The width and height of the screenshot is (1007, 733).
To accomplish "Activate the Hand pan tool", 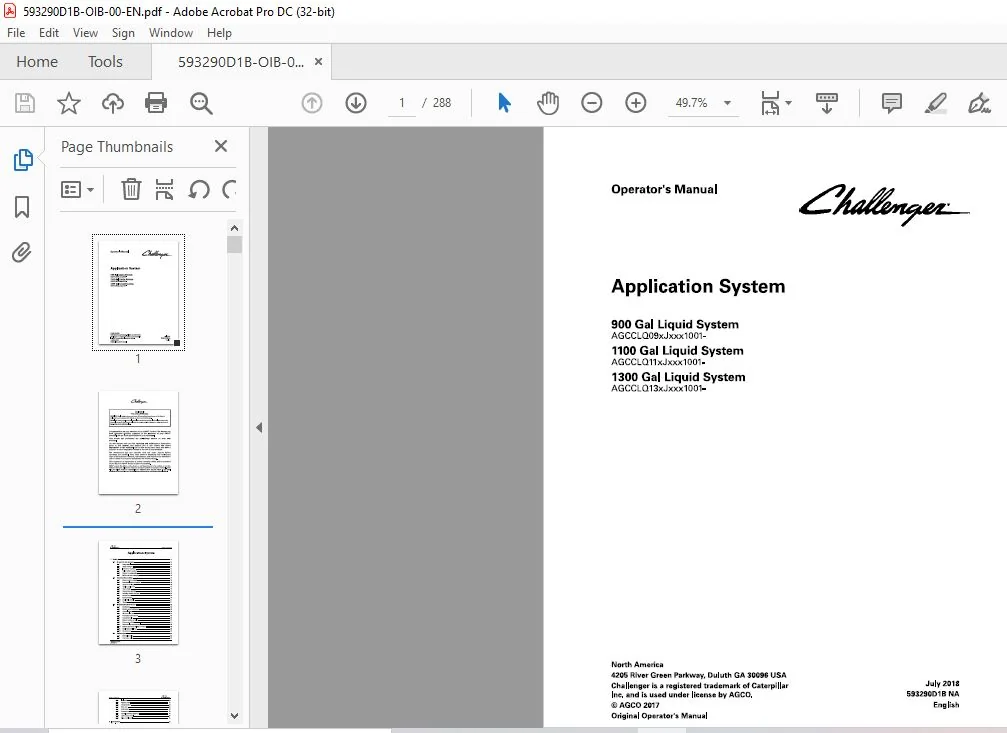I will (548, 103).
